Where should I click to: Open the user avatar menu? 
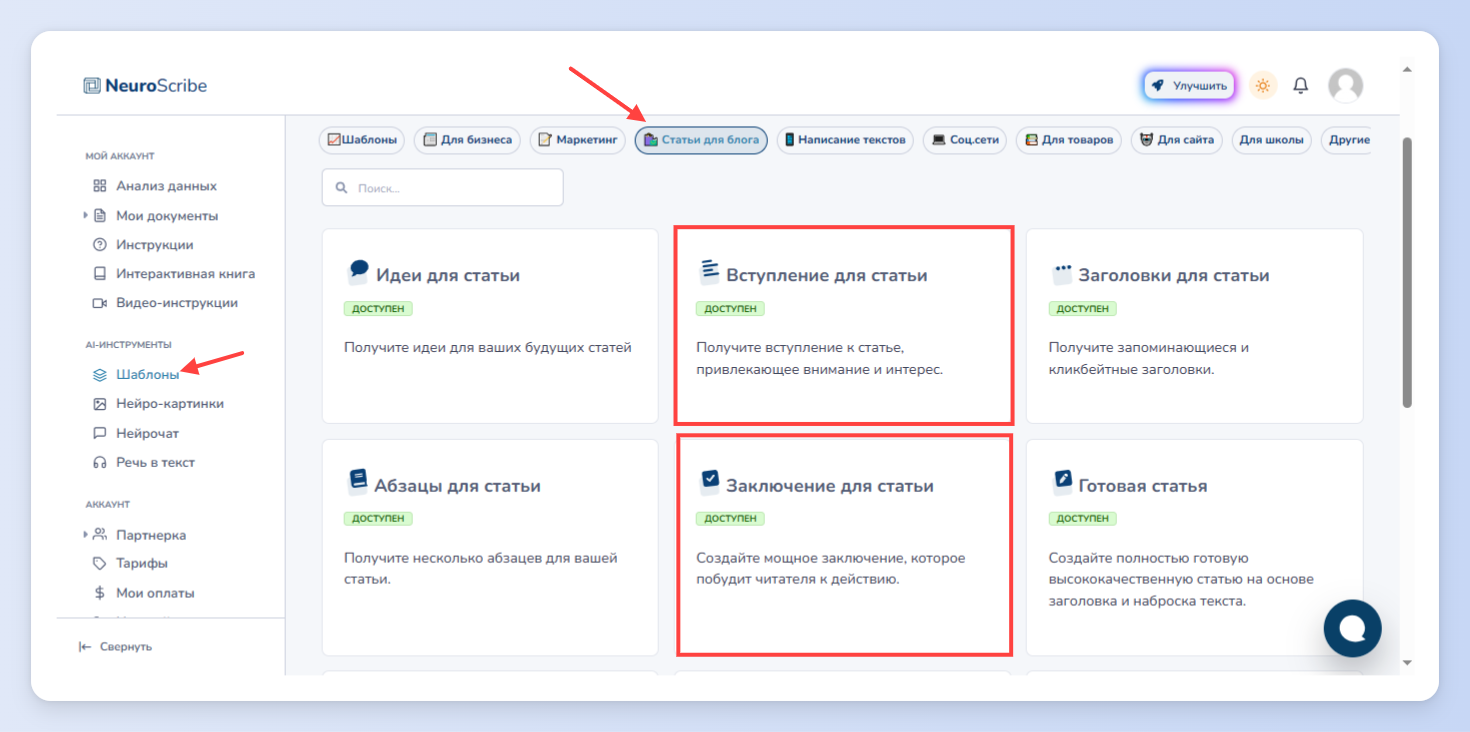(x=1345, y=86)
